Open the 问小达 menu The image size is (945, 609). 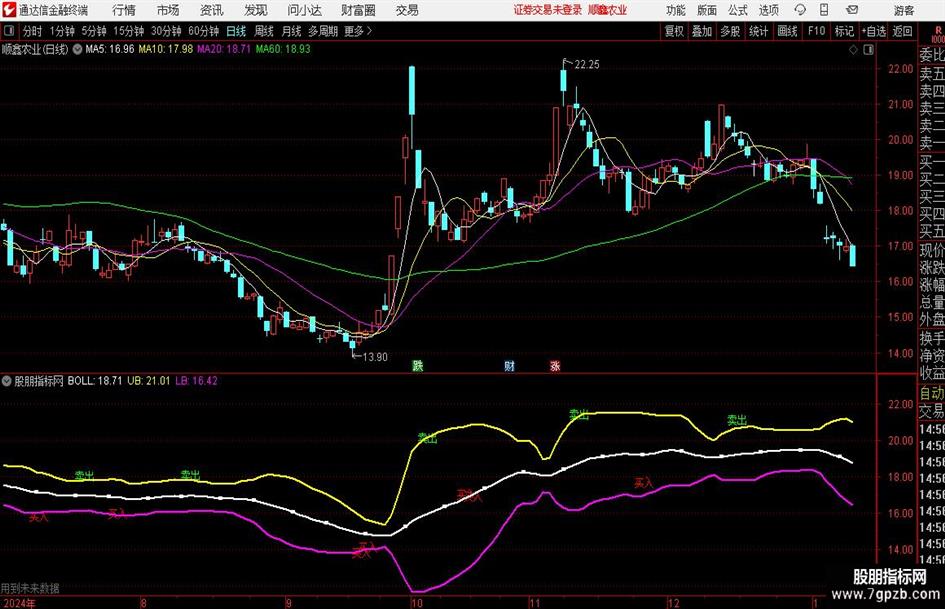point(304,10)
